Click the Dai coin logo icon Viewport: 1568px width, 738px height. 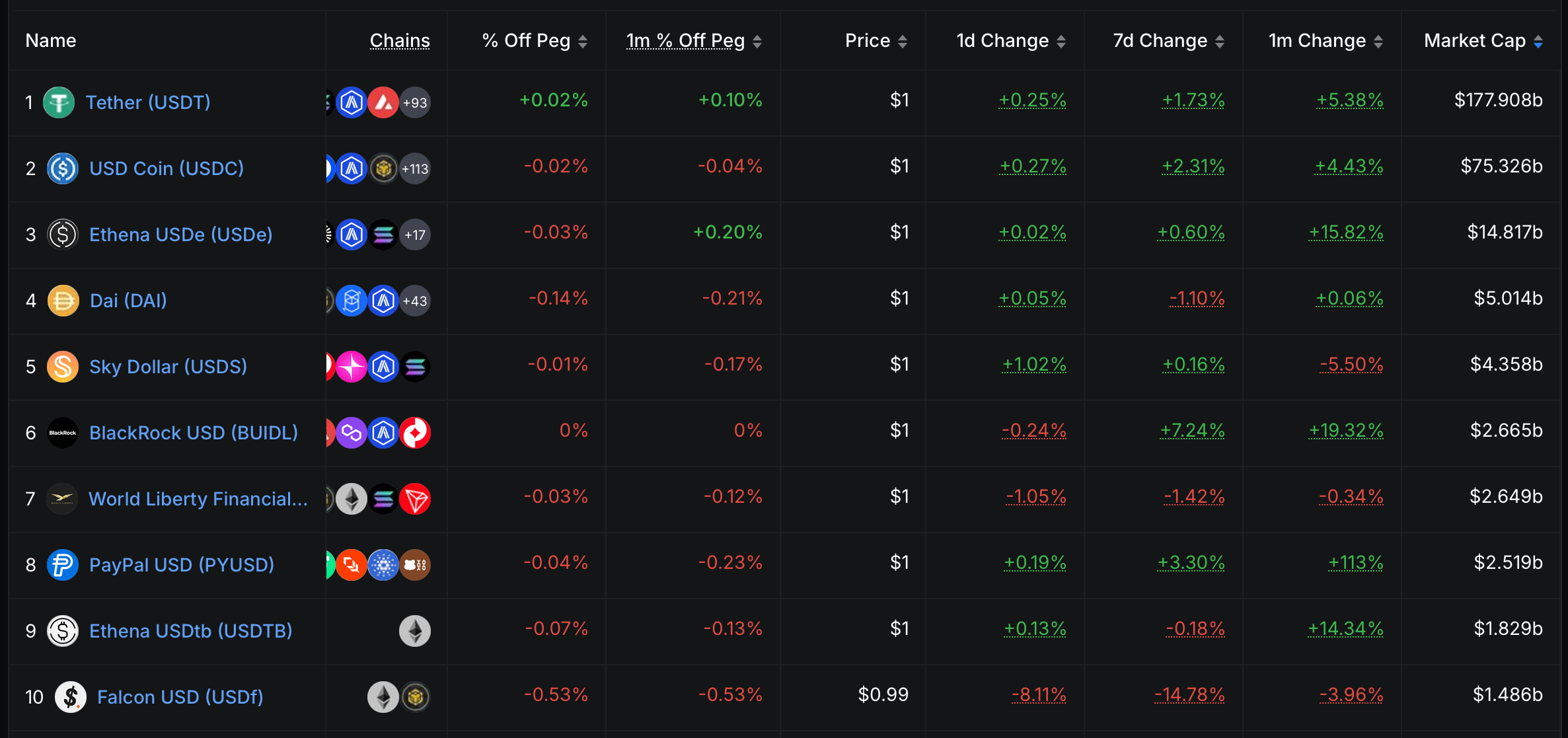coord(63,301)
